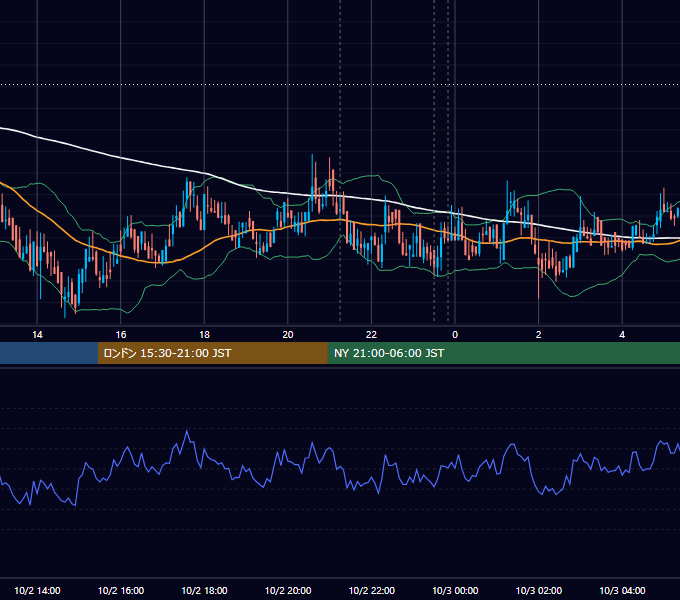This screenshot has height=600, width=680.
Task: Click the 10/2 16:00 label on the indicator axis
Action: (x=121, y=590)
